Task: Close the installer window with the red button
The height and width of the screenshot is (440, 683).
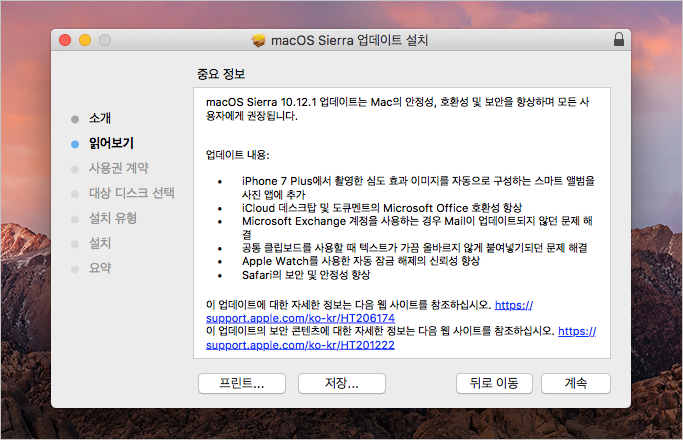Action: tap(65, 40)
